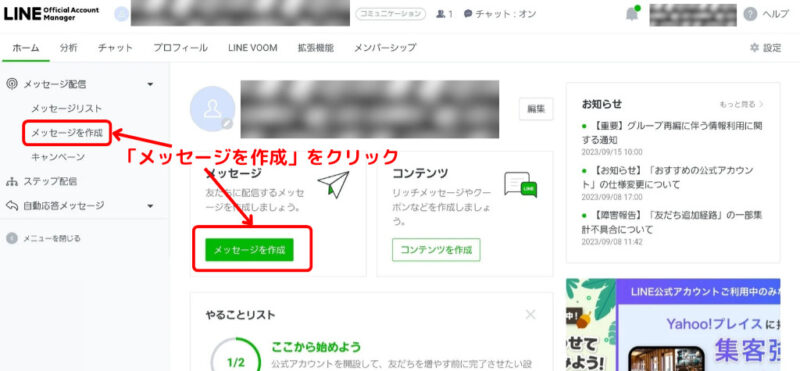Viewport: 800px width, 371px height.
Task: Open the メンバーシップ tab
Action: (385, 48)
